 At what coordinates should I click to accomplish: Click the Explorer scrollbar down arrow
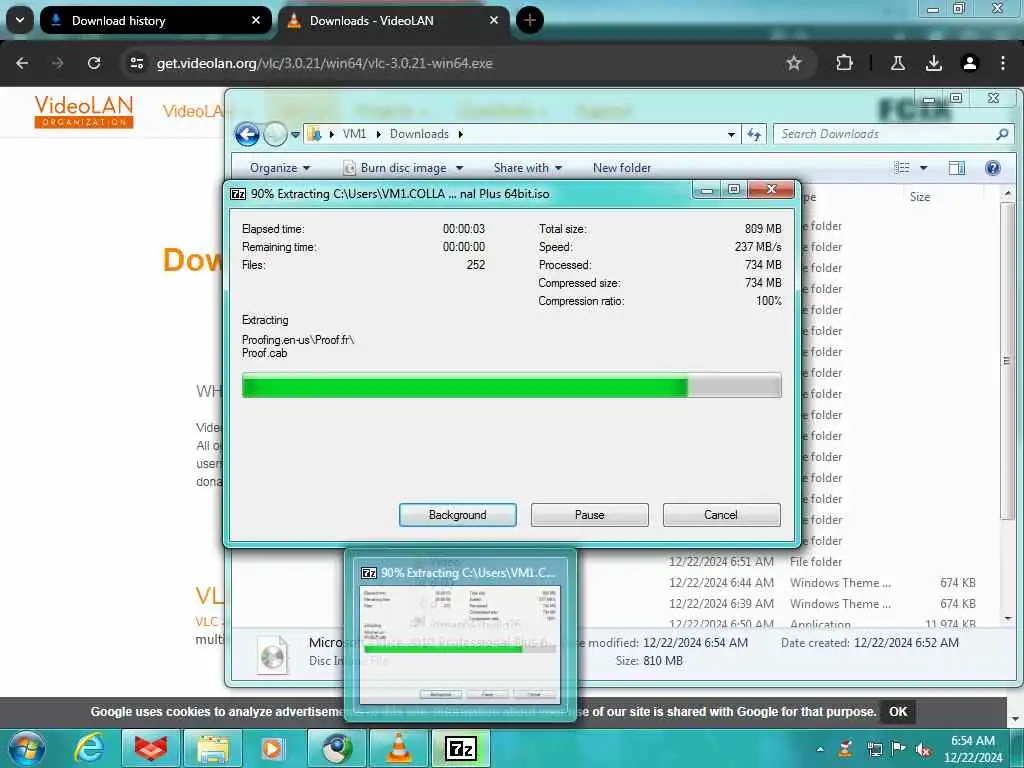click(x=1008, y=618)
